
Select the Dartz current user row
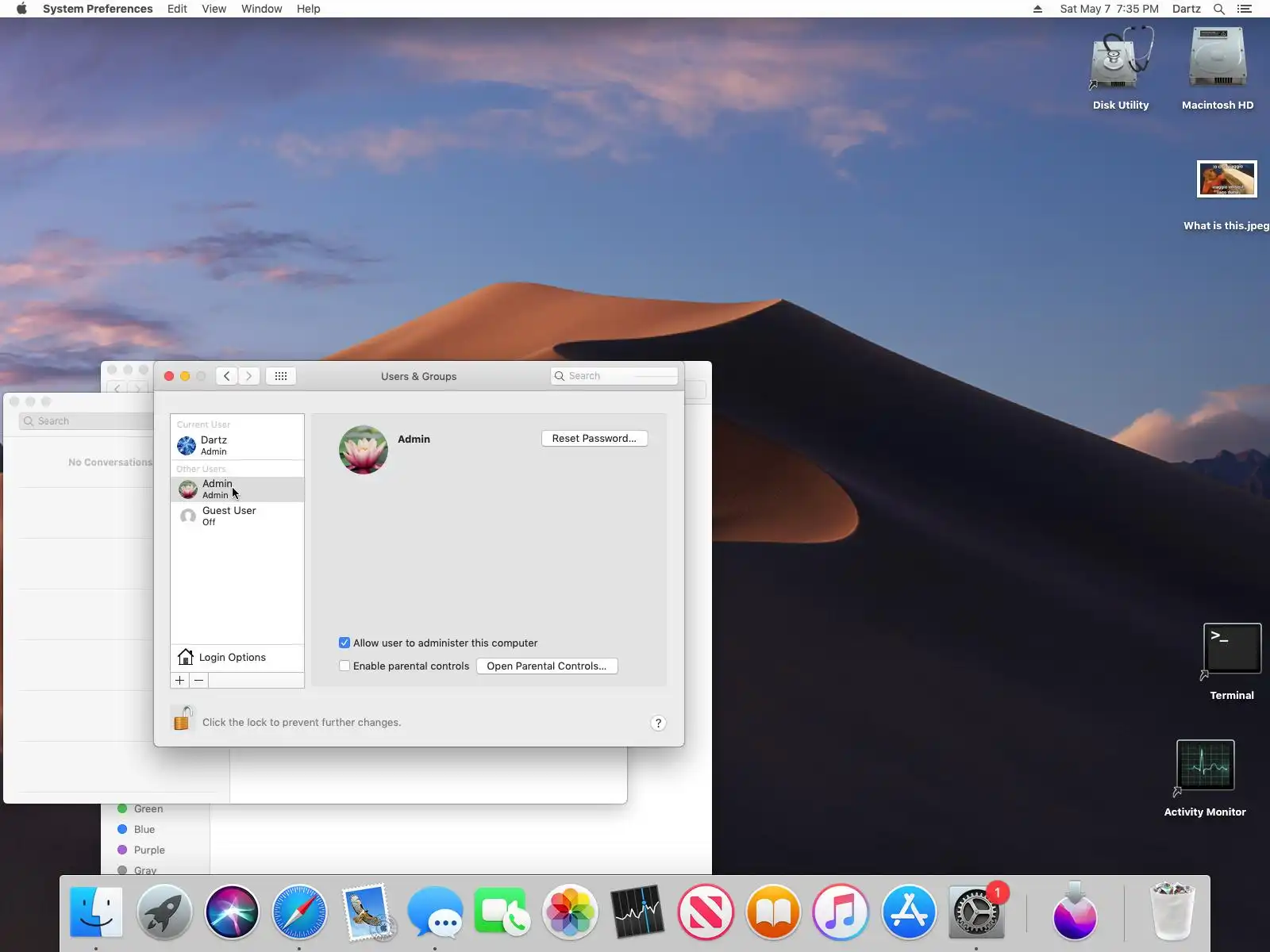click(237, 445)
